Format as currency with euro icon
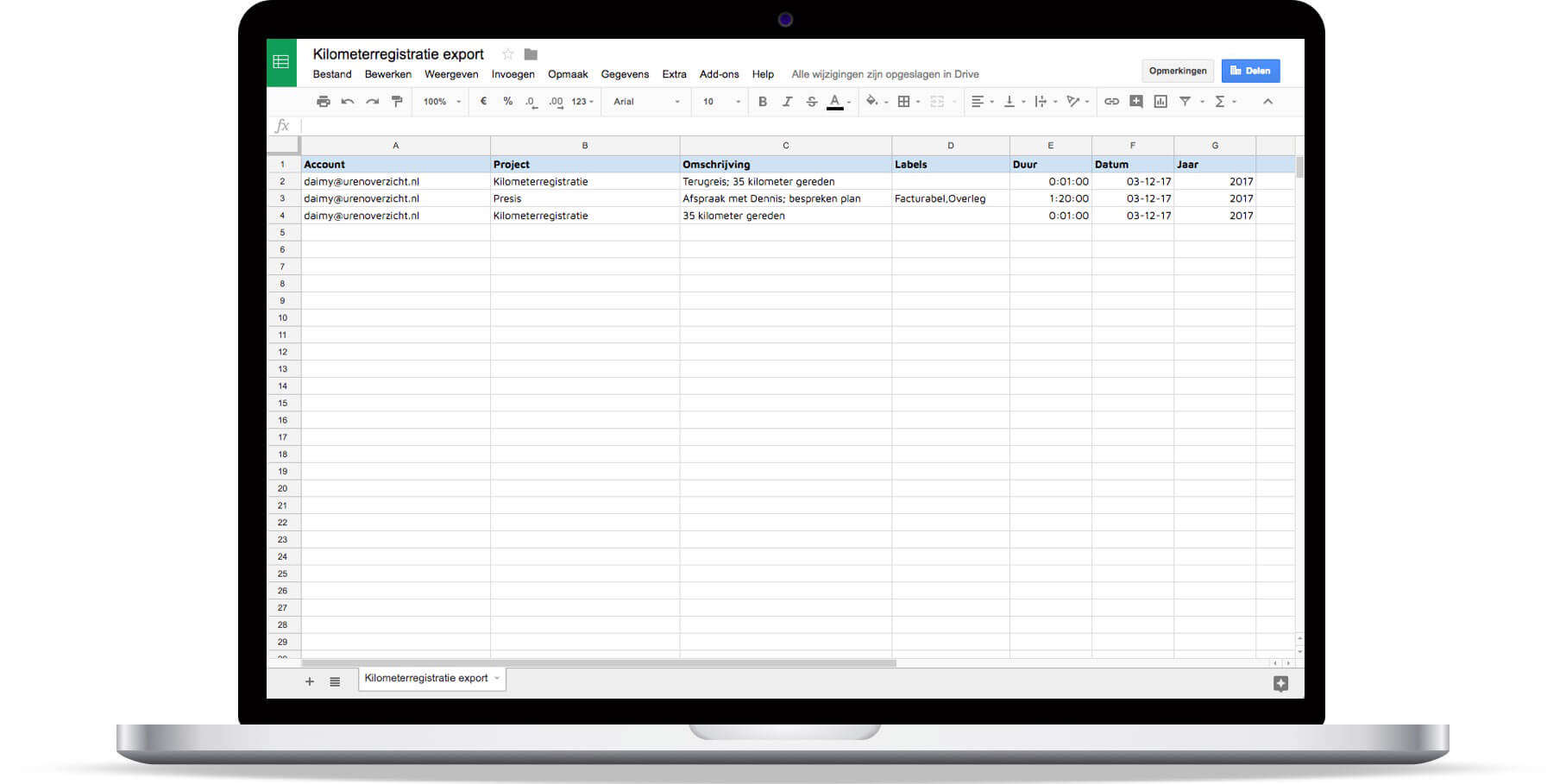 tap(483, 102)
